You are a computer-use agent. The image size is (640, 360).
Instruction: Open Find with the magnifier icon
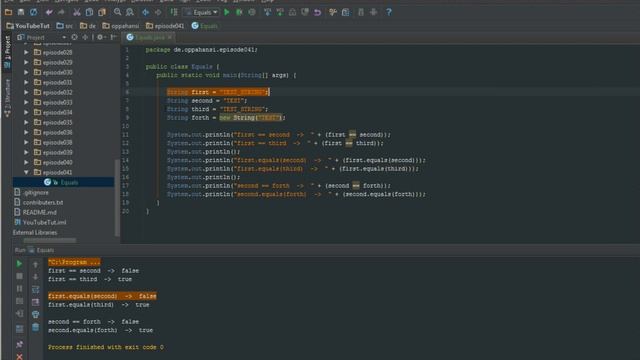118,12
